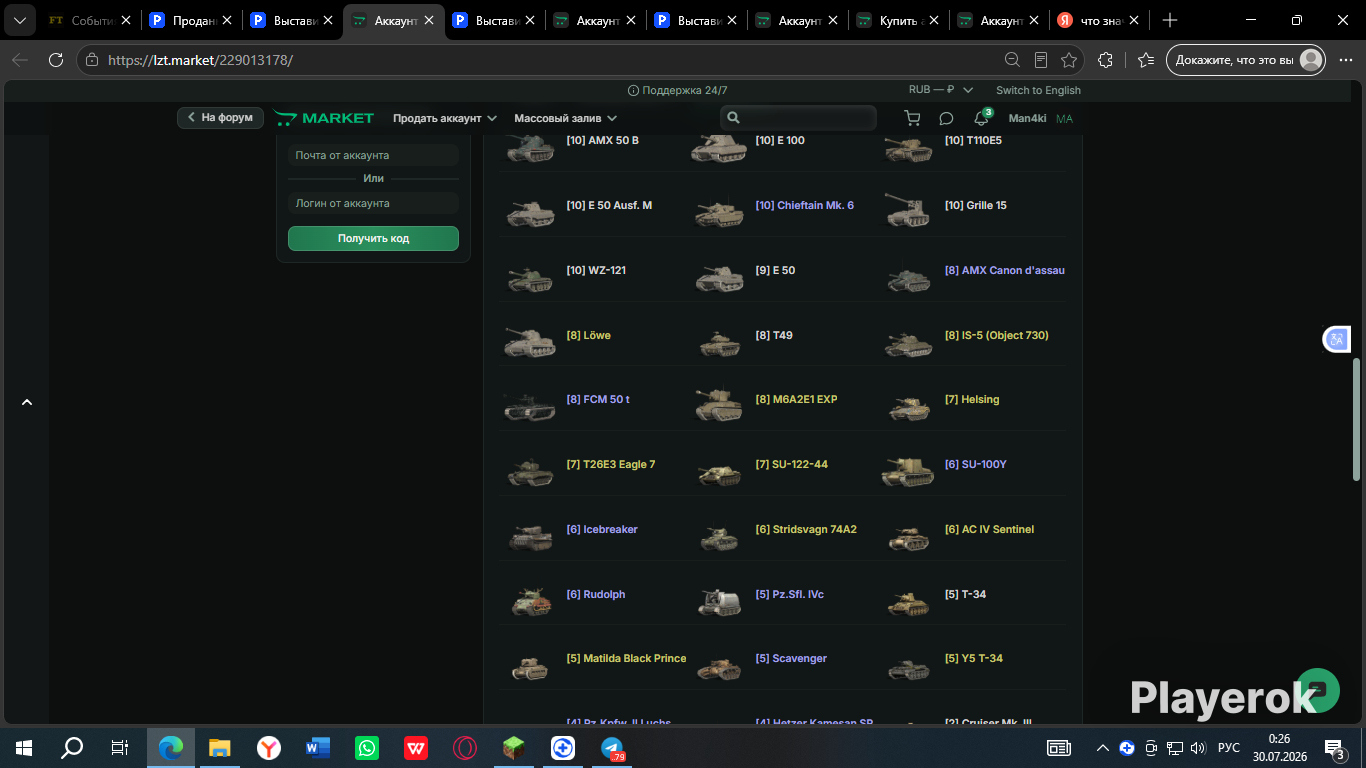Click the Grille 15 tank image

(907, 210)
